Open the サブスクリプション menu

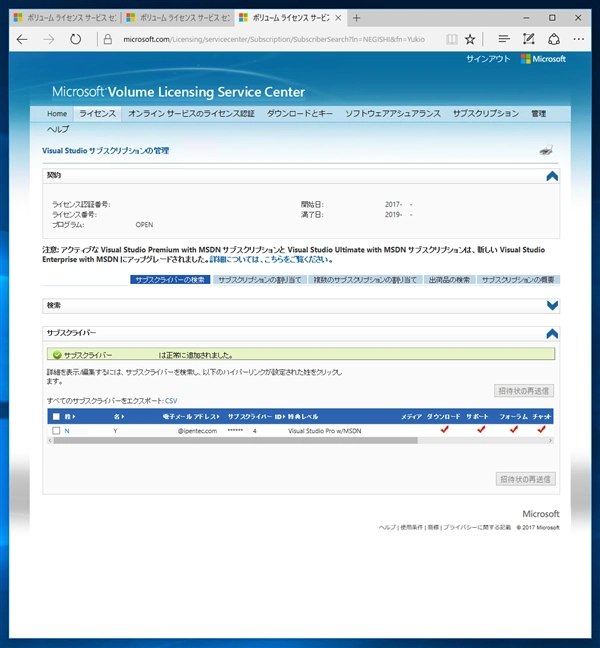click(486, 114)
